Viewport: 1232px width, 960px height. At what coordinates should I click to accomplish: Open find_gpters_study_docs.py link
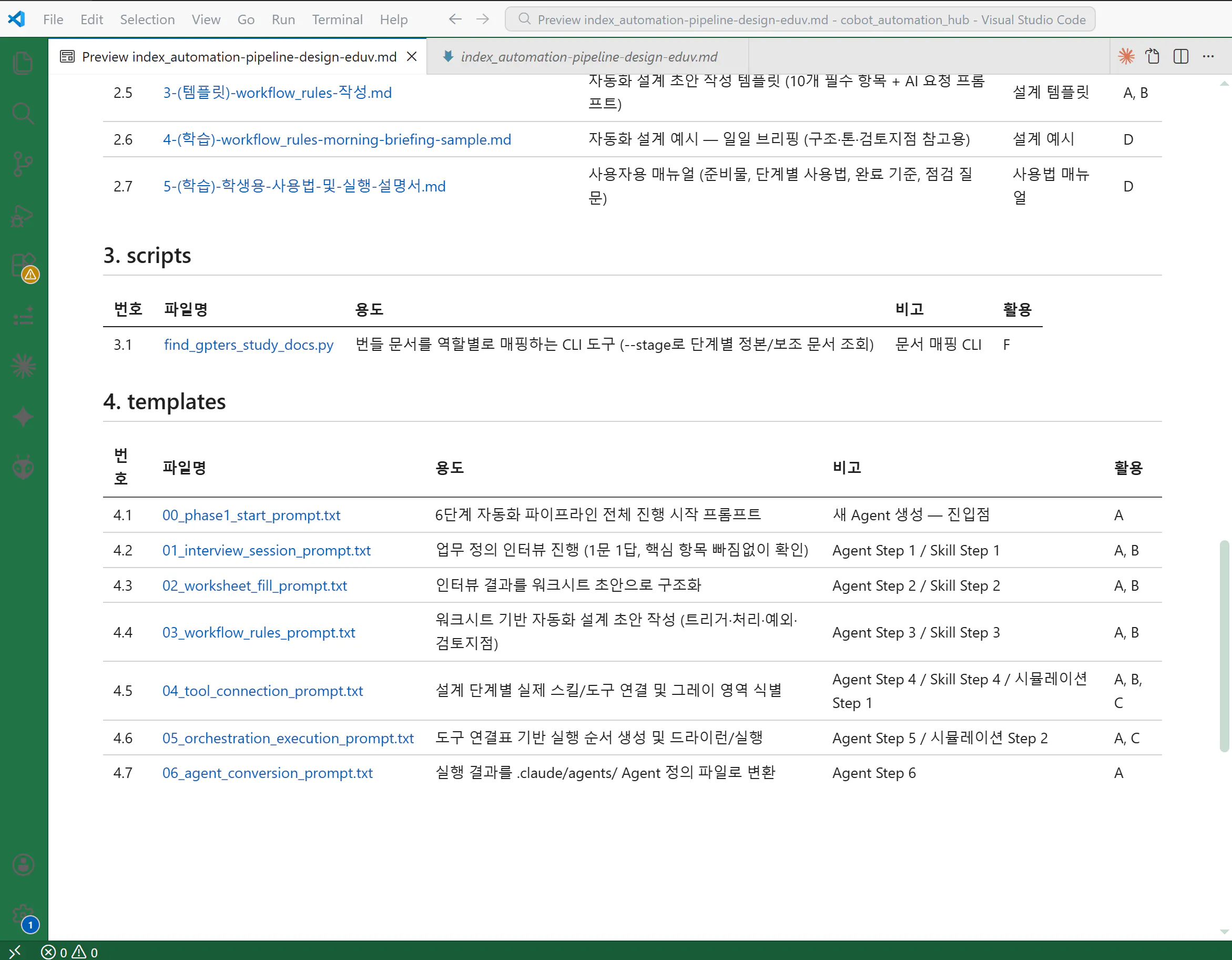point(249,345)
